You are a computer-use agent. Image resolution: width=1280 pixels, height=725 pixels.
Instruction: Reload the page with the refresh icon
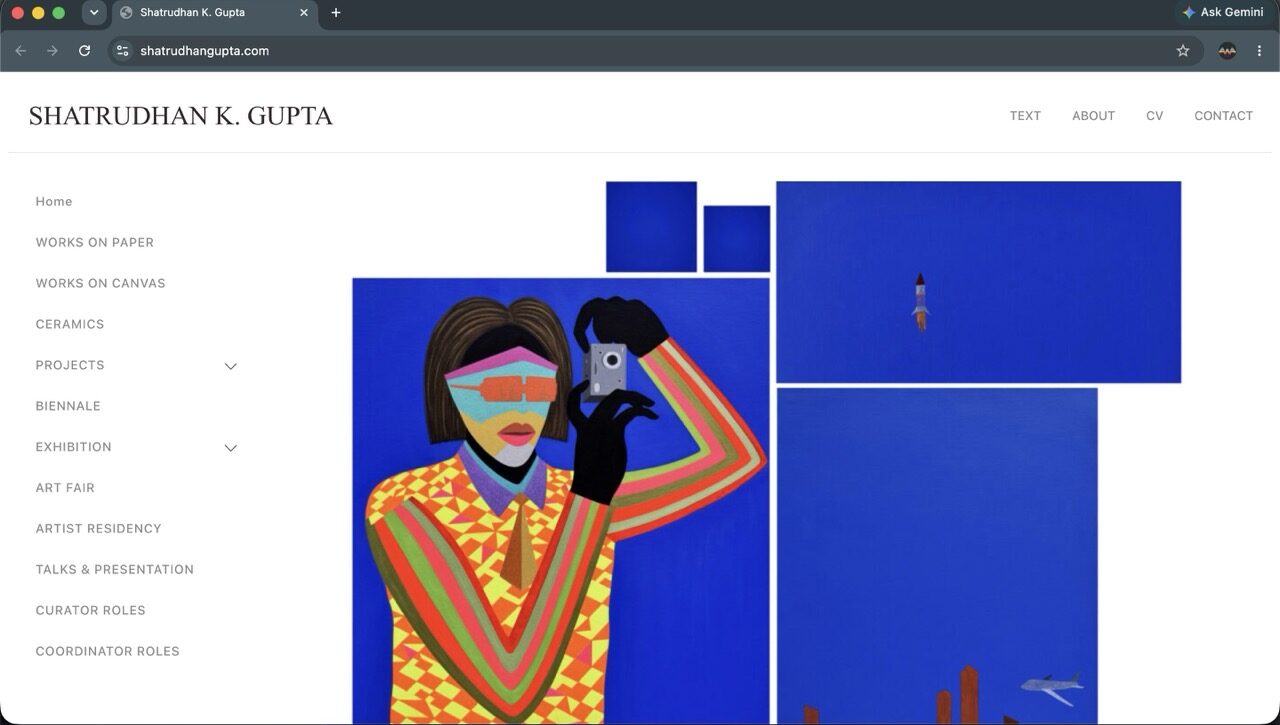tap(85, 51)
